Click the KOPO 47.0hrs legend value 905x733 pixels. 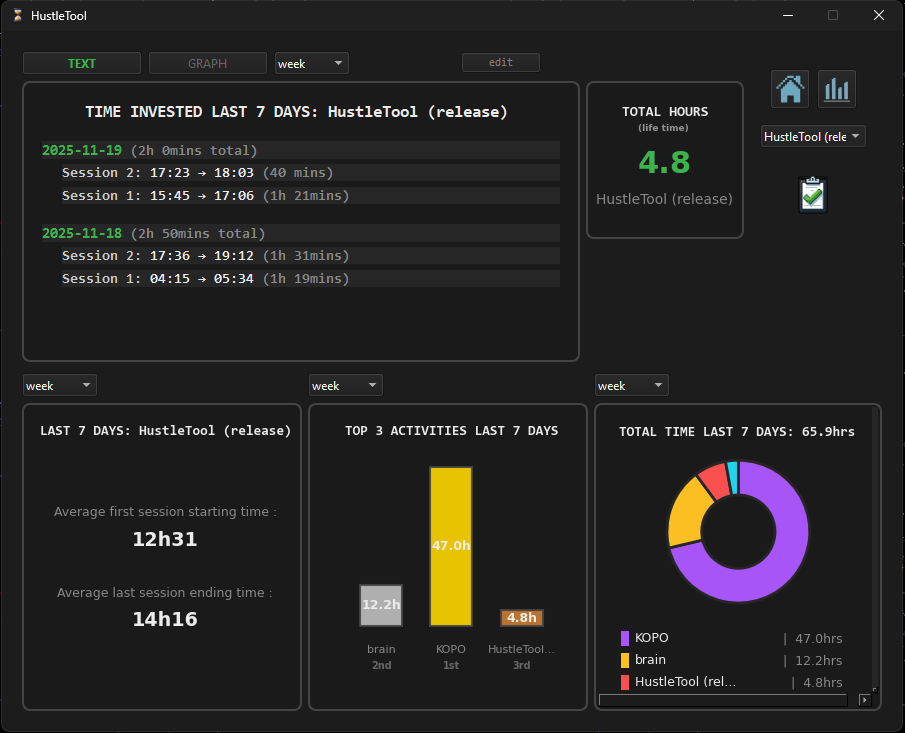tap(818, 639)
